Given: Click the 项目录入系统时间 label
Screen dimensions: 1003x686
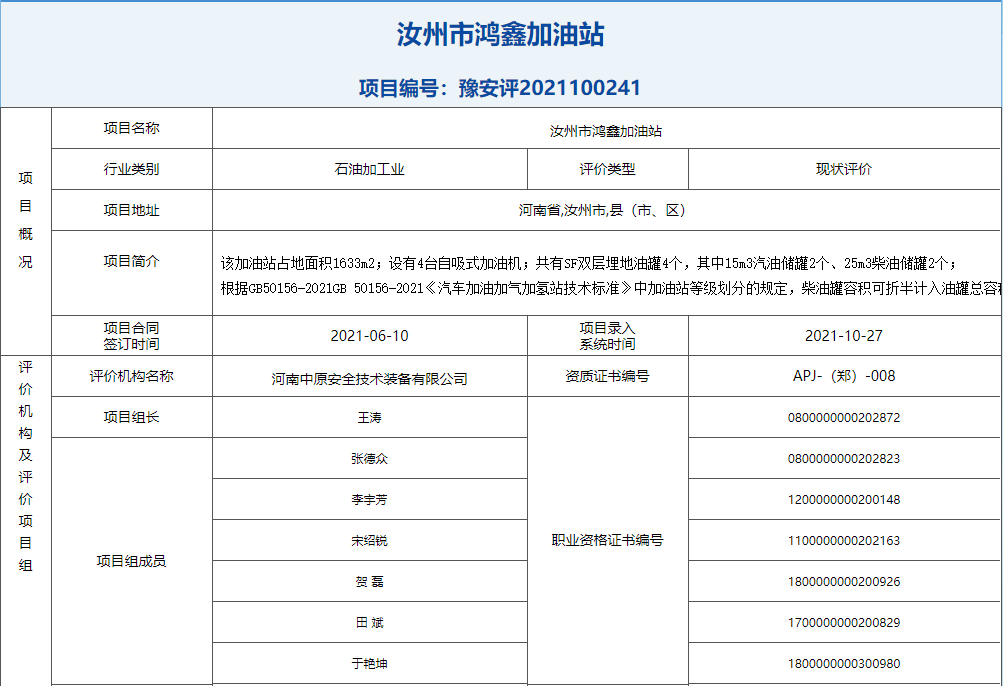Looking at the screenshot, I should coord(608,336).
